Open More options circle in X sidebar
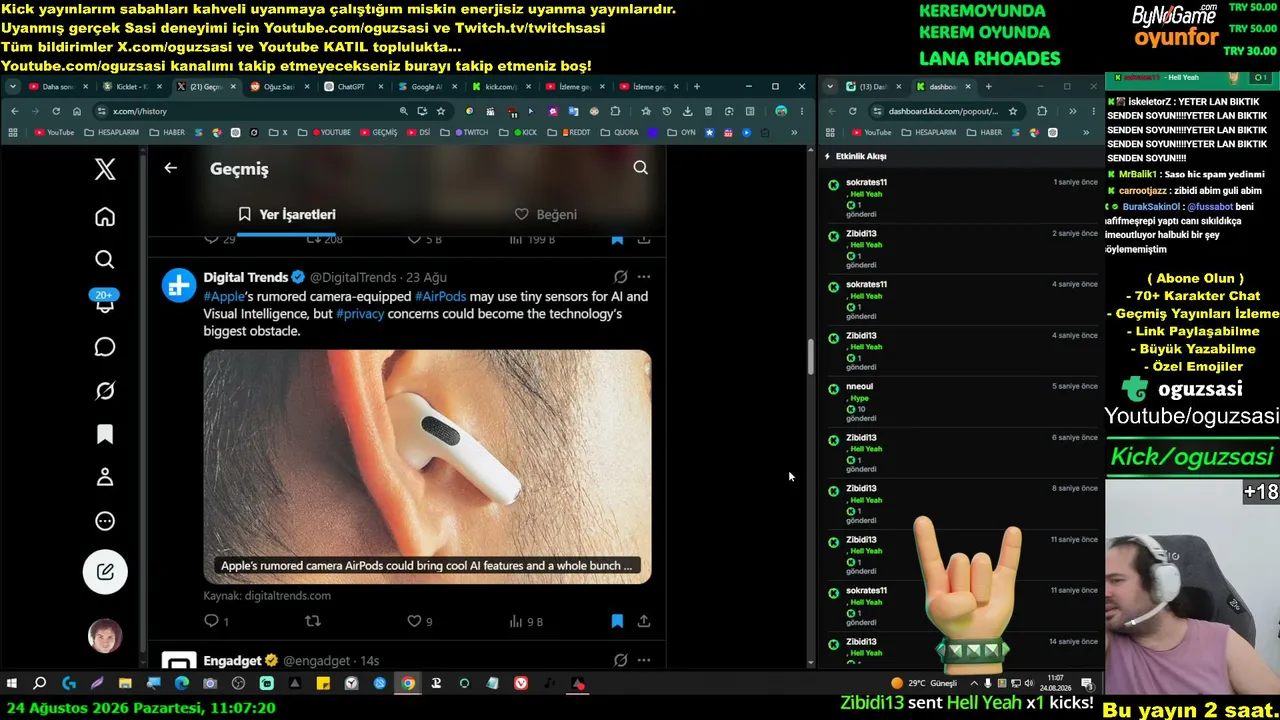Screen dimensions: 1280x720 point(105,521)
